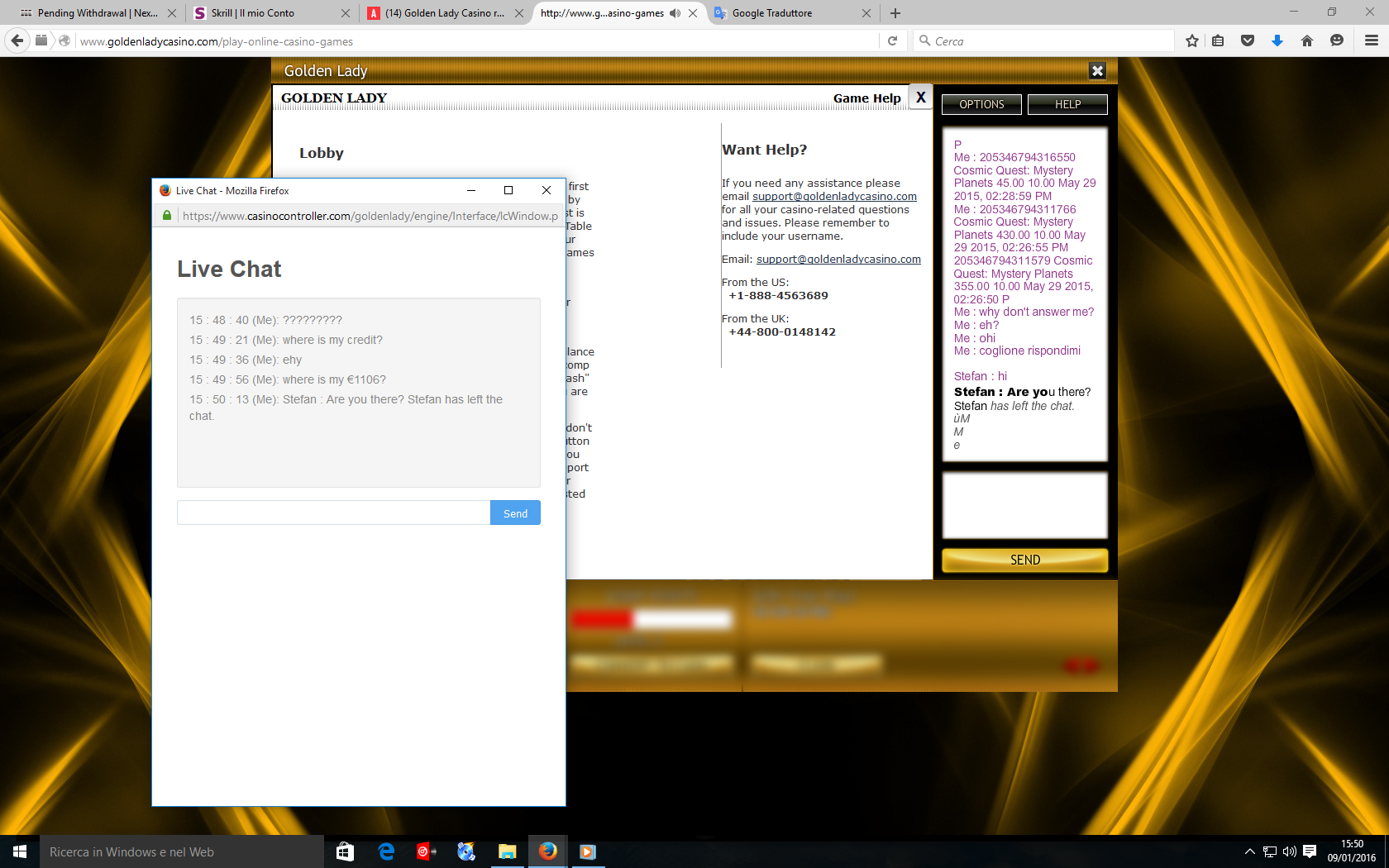Open the globe application icon on taskbar
Viewport: 1389px width, 868px height.
[466, 851]
